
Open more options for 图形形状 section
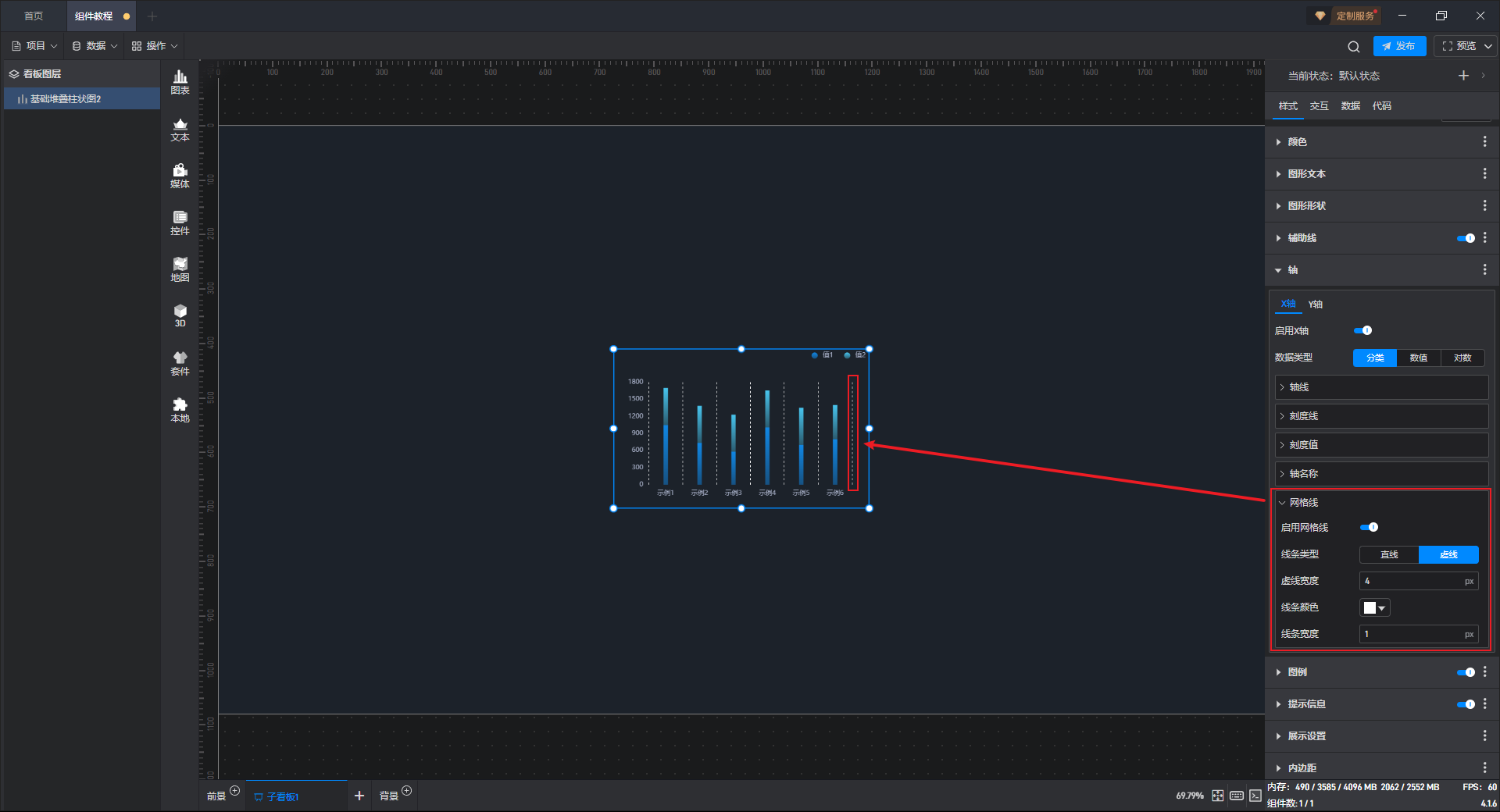click(x=1484, y=206)
